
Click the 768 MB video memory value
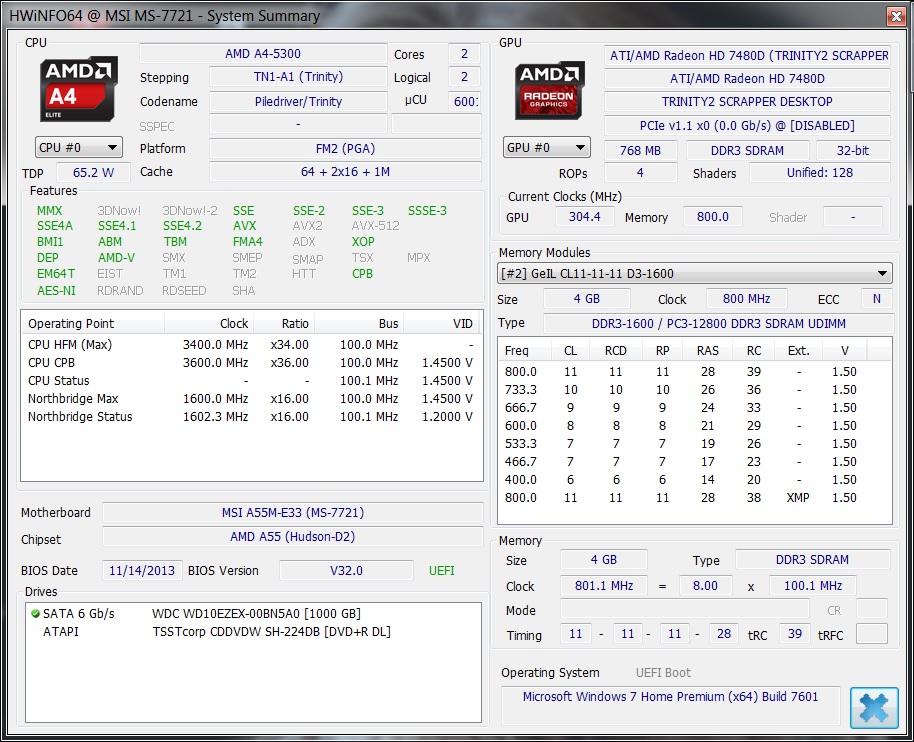641,150
